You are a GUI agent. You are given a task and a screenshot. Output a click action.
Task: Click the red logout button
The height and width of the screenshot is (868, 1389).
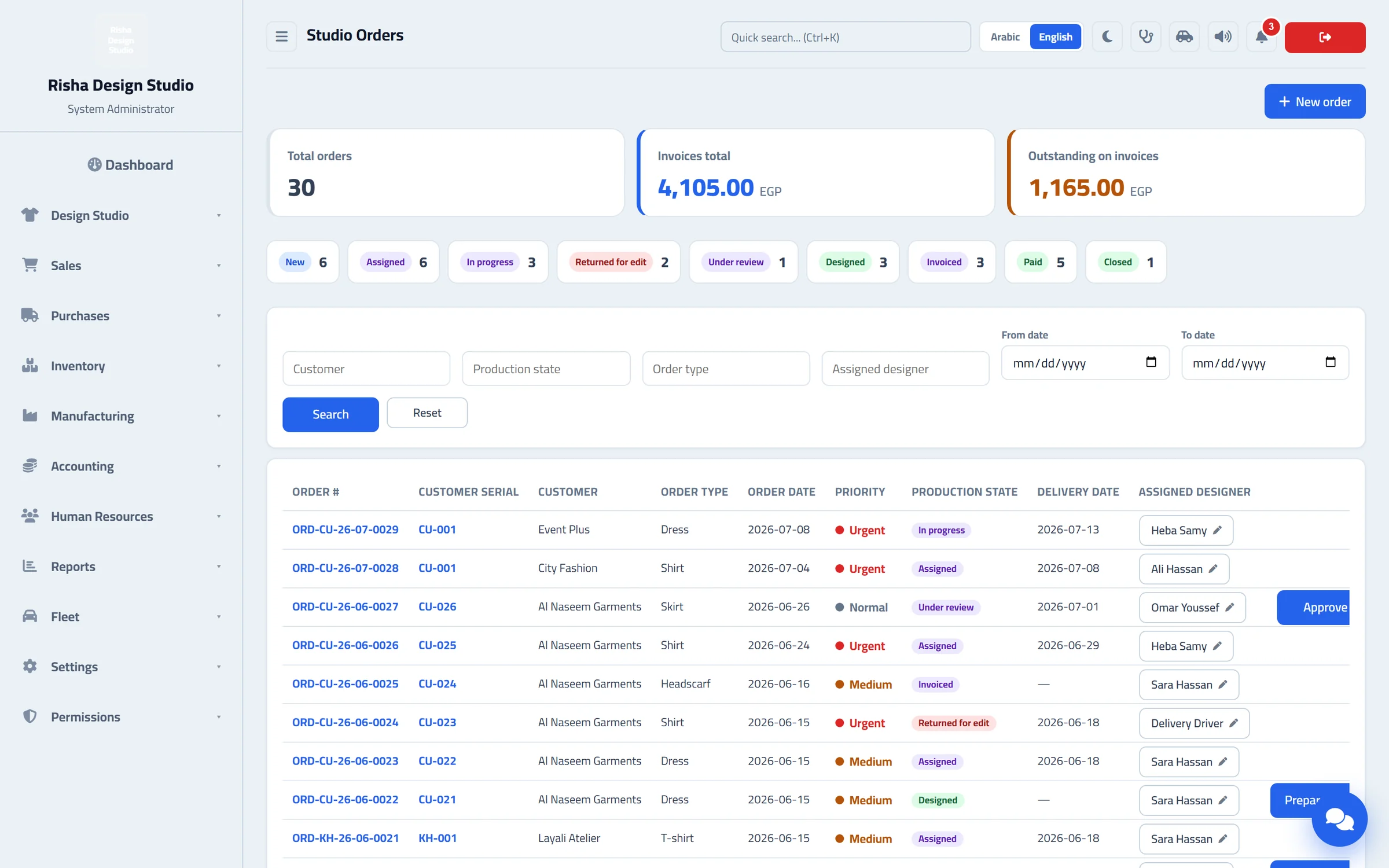(1325, 37)
